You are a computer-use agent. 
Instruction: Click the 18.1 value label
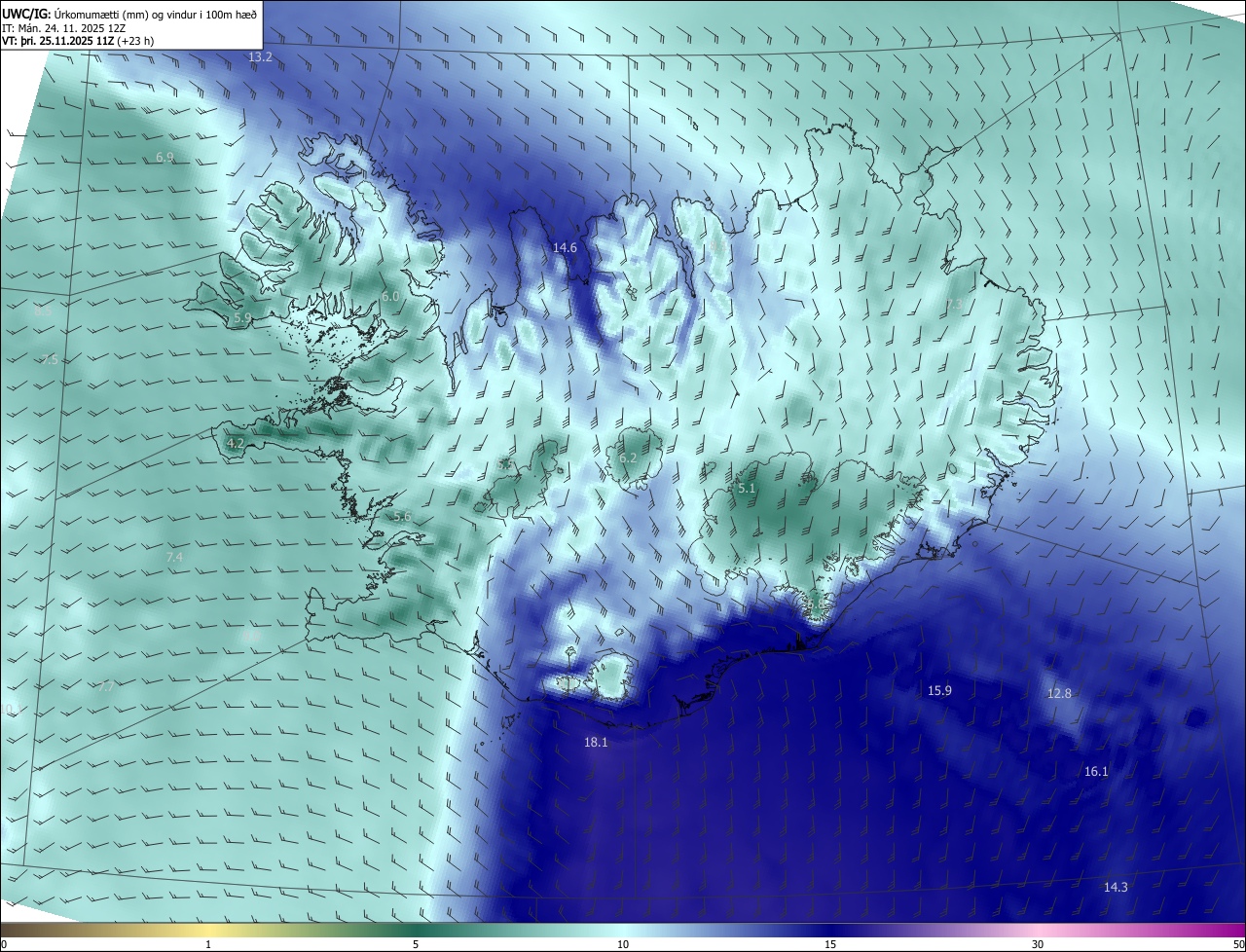coord(596,743)
